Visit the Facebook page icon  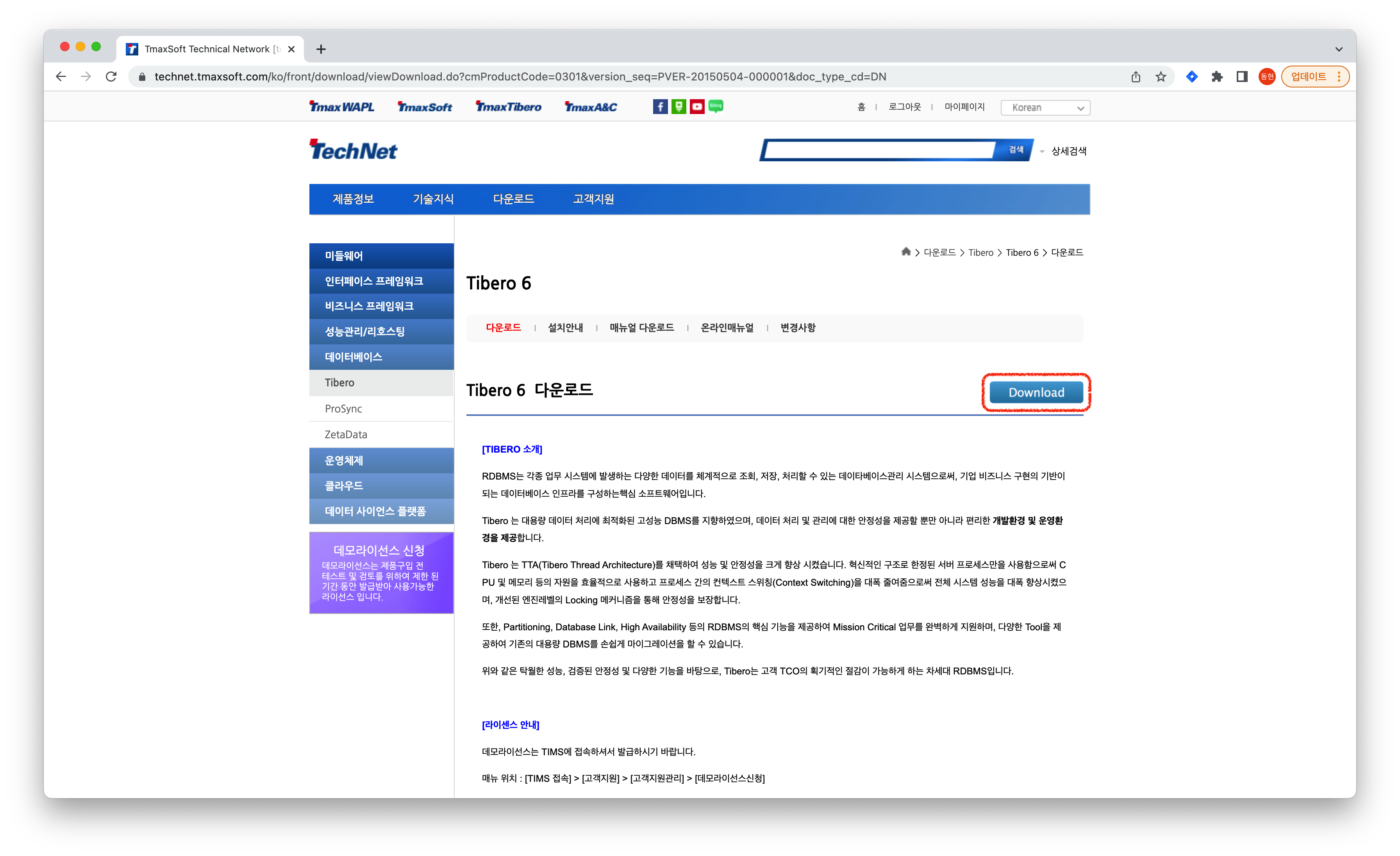(x=660, y=107)
